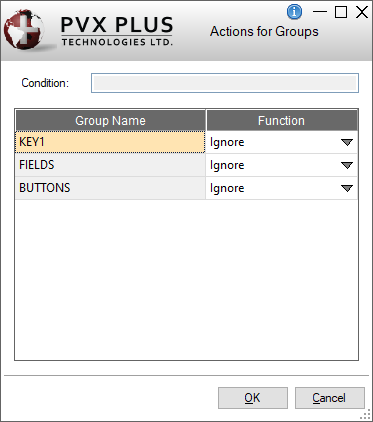Screen dimensions: 373x422
Task: Select the KEY1 group name cell
Action: click(110, 142)
